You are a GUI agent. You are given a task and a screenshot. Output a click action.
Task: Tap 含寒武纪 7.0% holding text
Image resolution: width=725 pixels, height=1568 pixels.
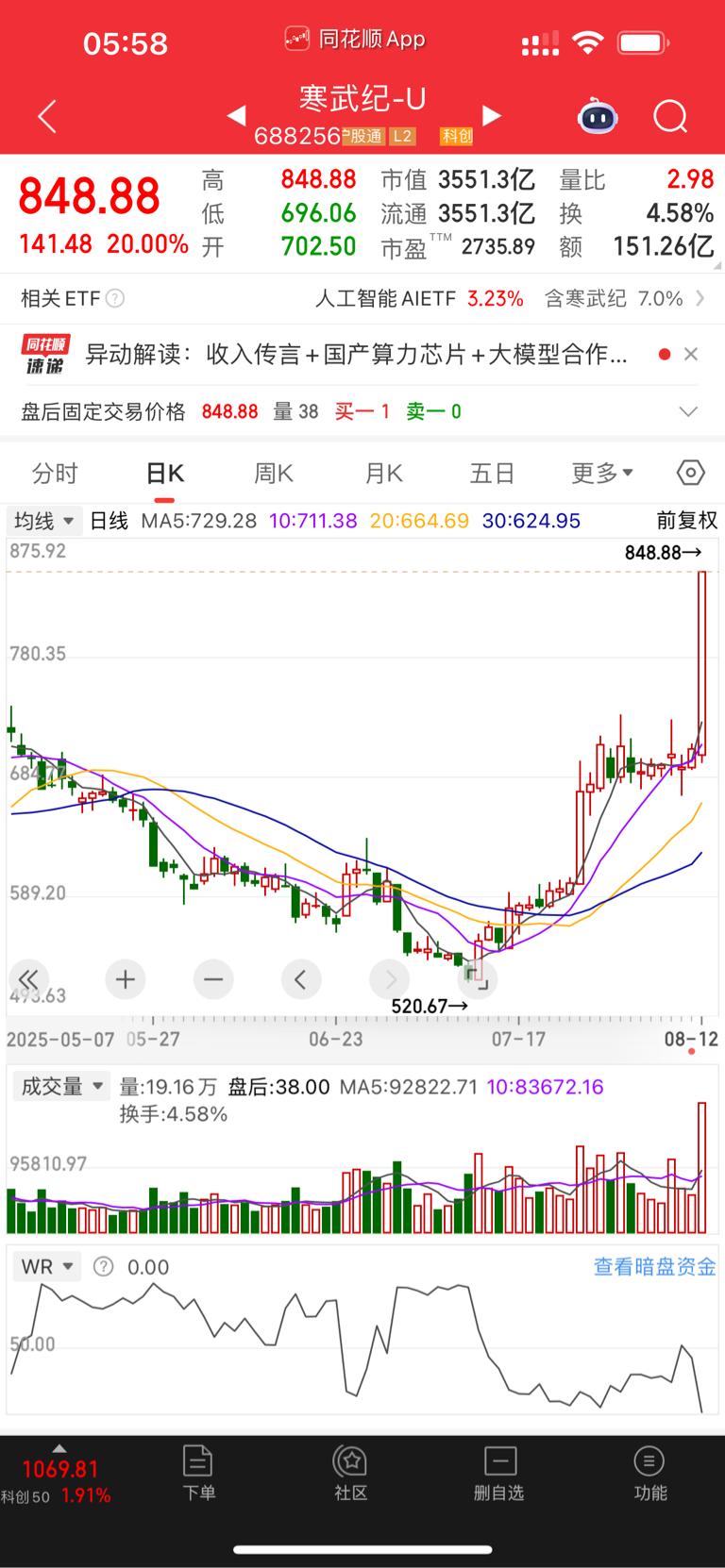point(614,298)
